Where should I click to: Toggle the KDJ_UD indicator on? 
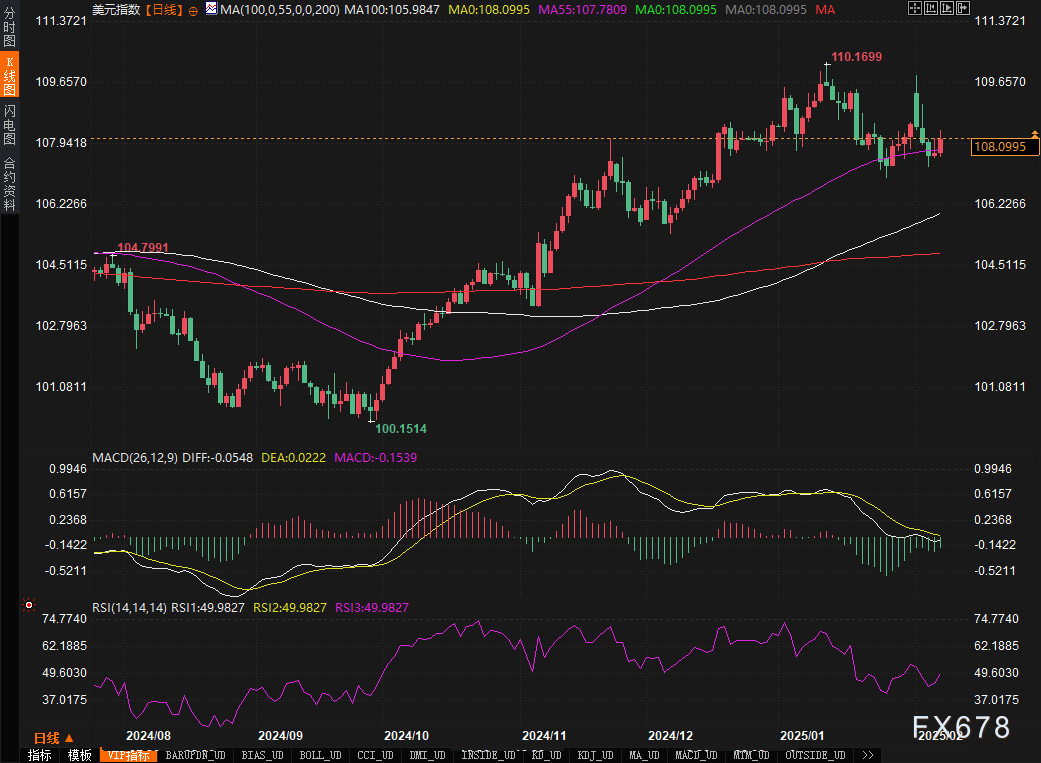coord(593,755)
